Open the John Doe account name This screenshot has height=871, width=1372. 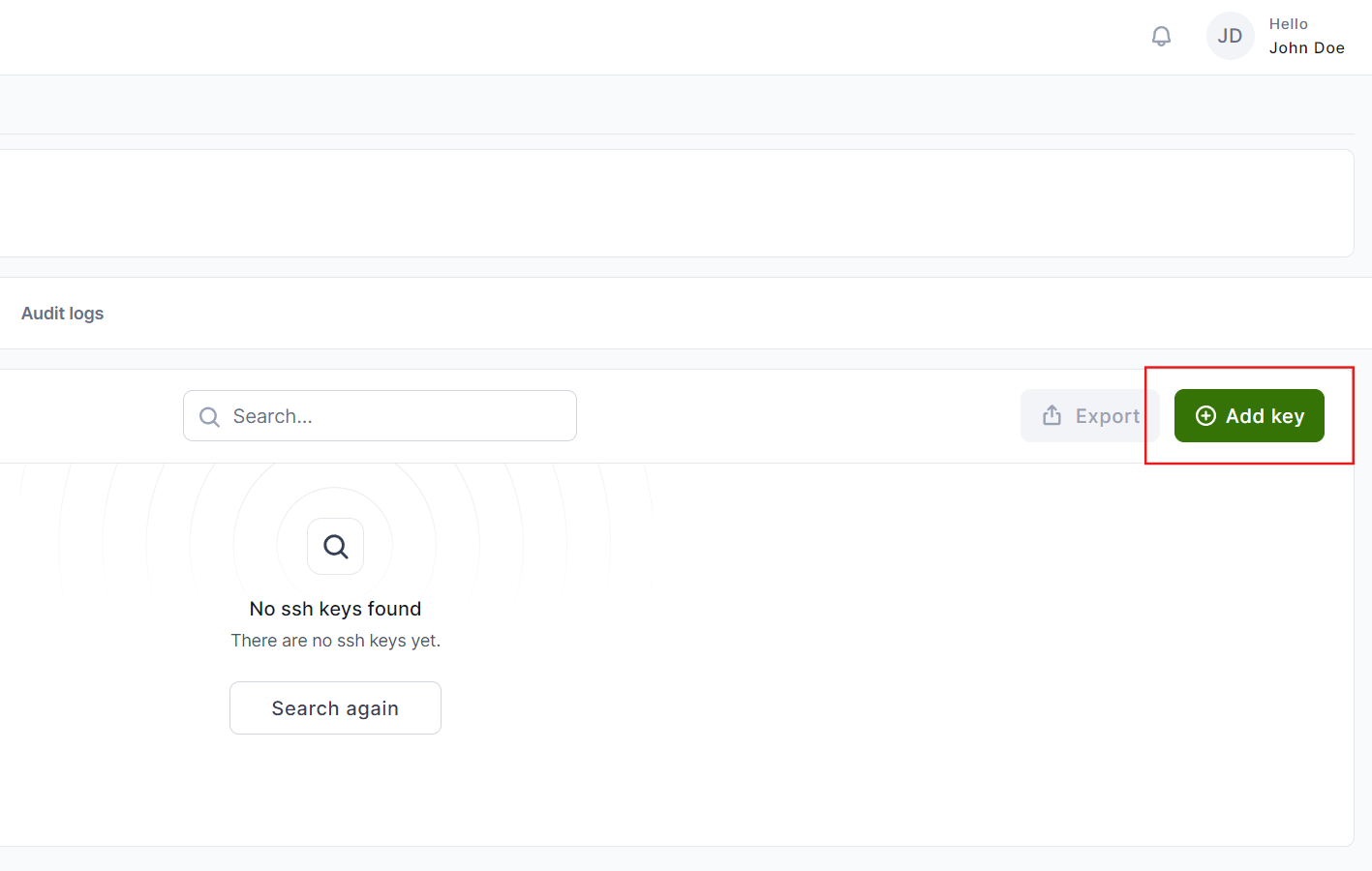pos(1306,48)
